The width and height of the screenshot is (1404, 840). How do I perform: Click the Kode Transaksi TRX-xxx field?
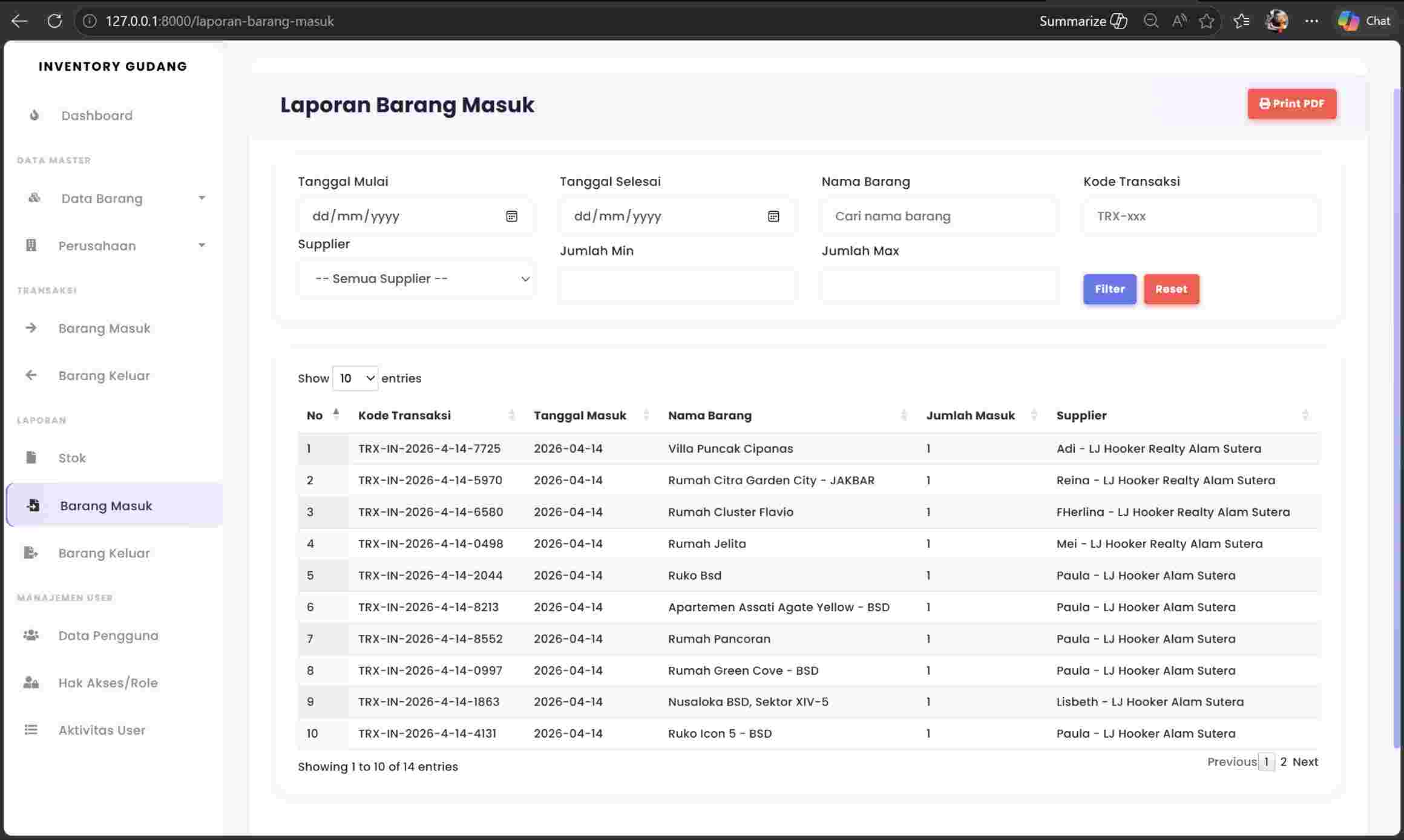tap(1201, 216)
